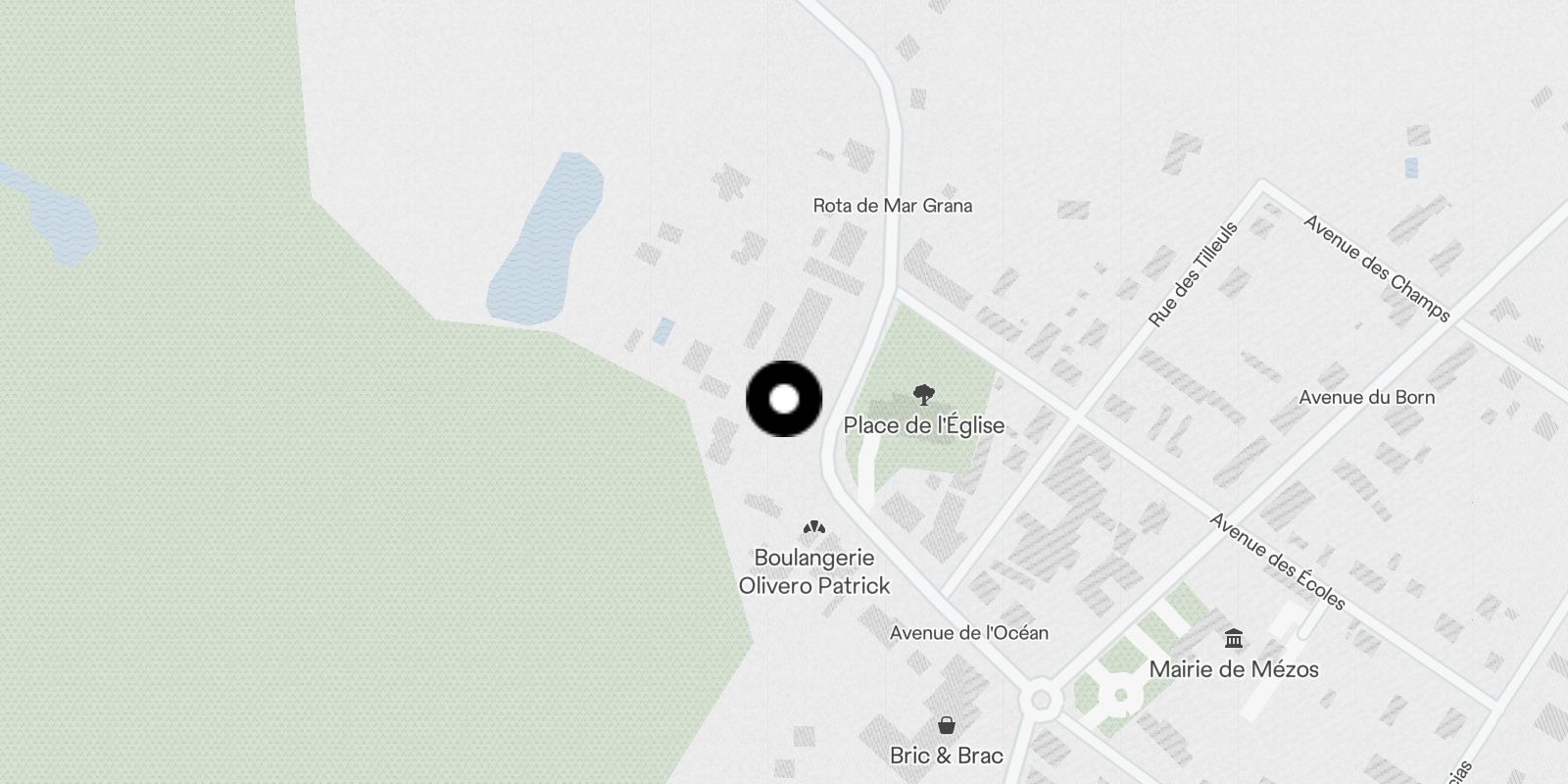
Task: Open the Boulangerie Olivero Patrick label
Action: pyautogui.click(x=814, y=571)
